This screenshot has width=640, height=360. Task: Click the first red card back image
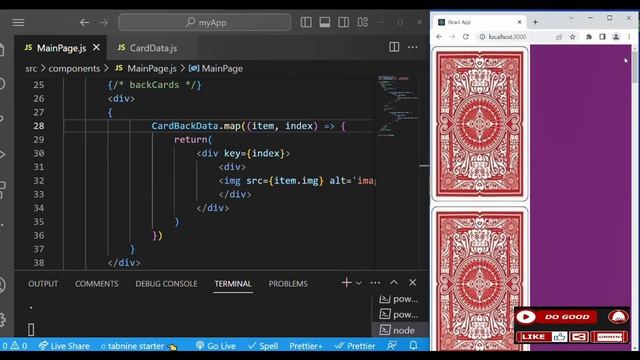480,124
